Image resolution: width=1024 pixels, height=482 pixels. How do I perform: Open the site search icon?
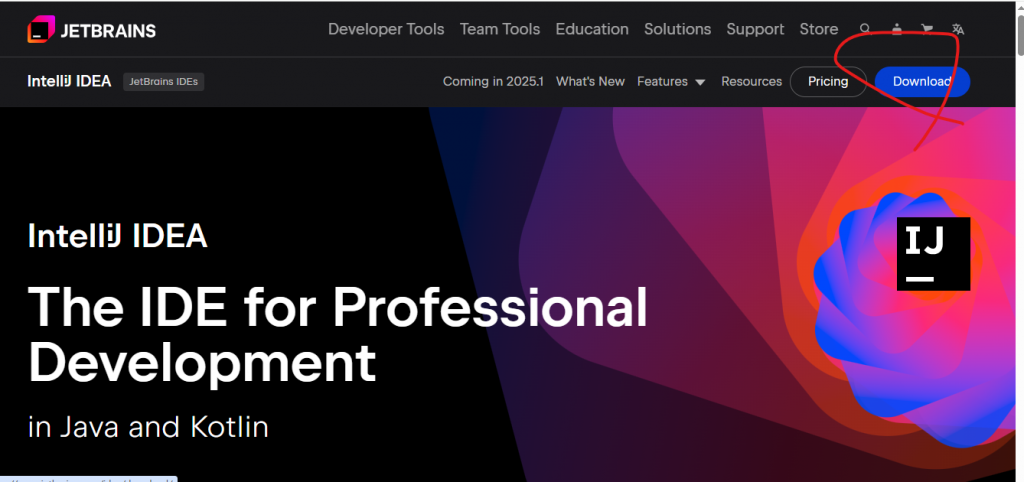coord(865,29)
